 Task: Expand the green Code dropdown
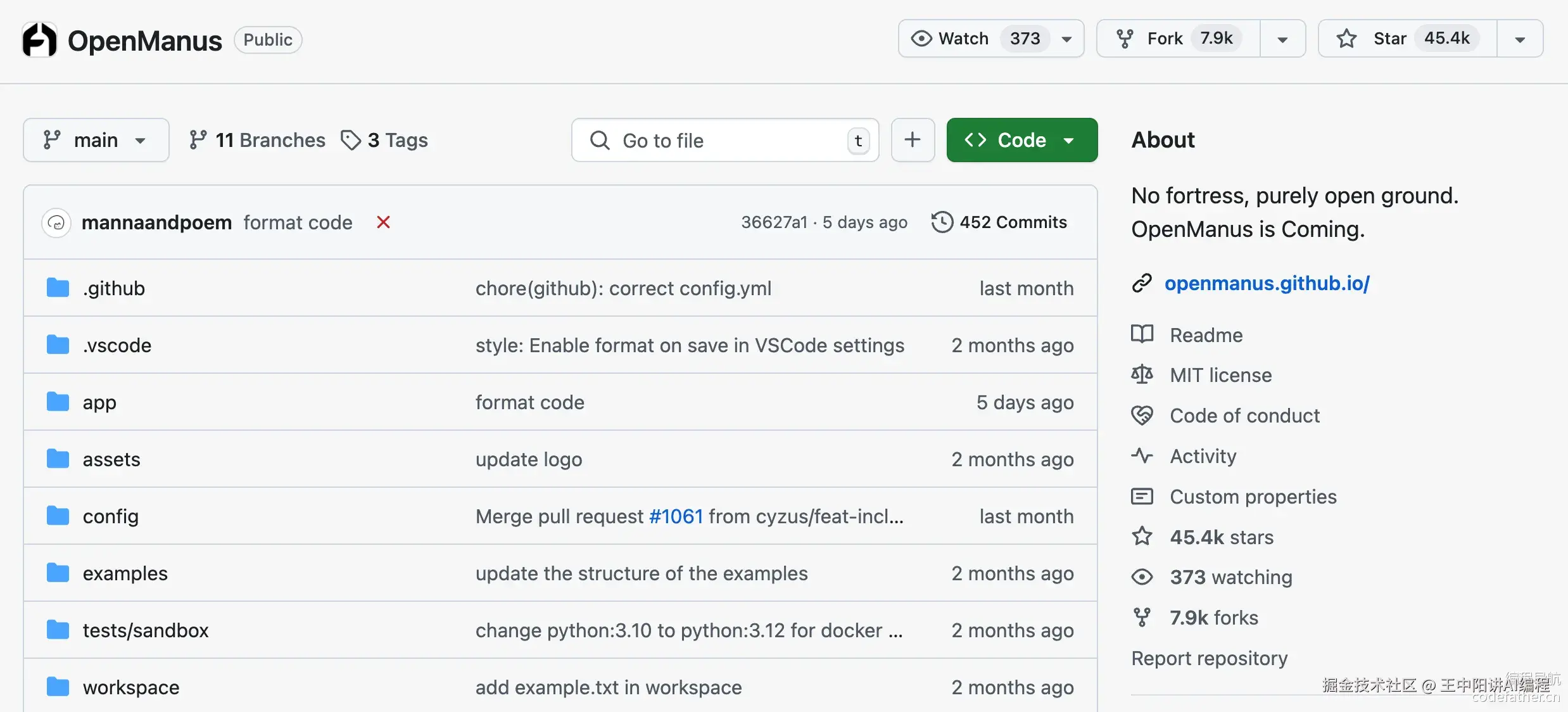coord(1021,140)
